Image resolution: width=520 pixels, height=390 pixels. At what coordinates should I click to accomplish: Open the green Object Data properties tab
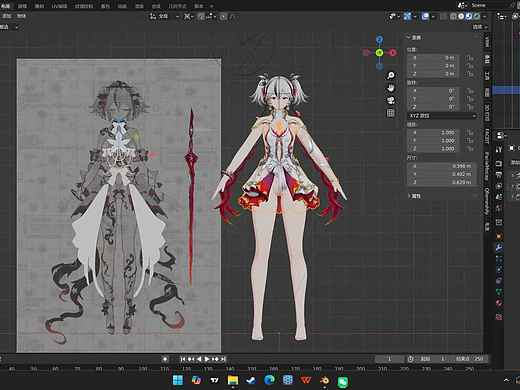499,292
